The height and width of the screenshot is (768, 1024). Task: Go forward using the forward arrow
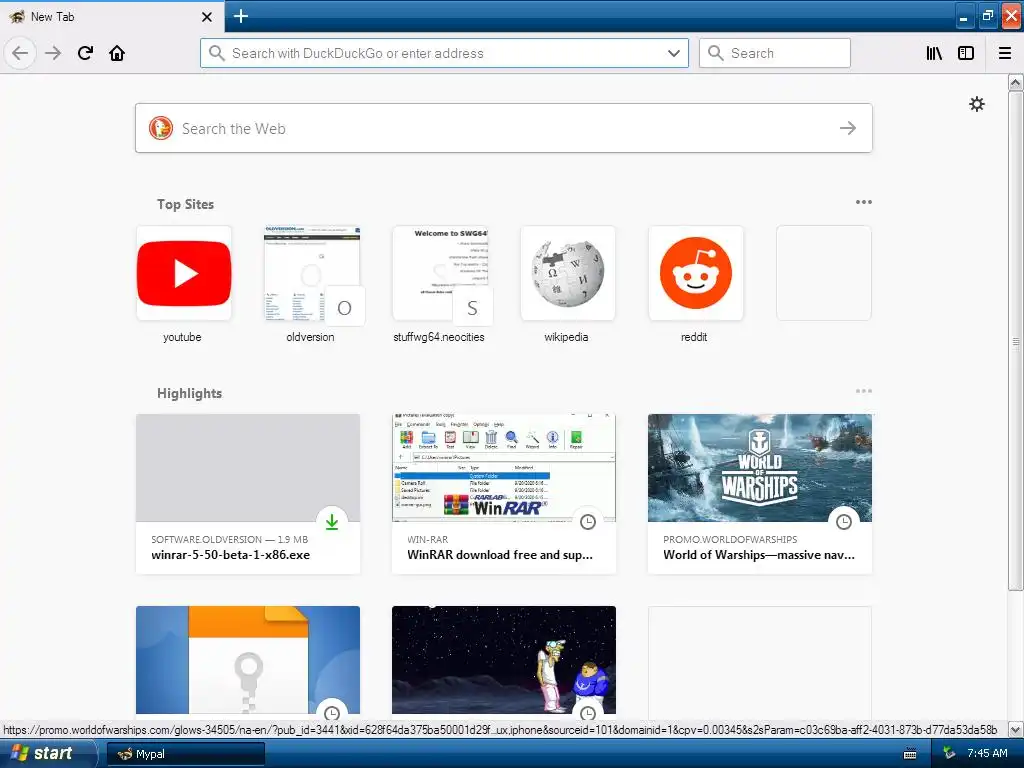click(x=53, y=53)
